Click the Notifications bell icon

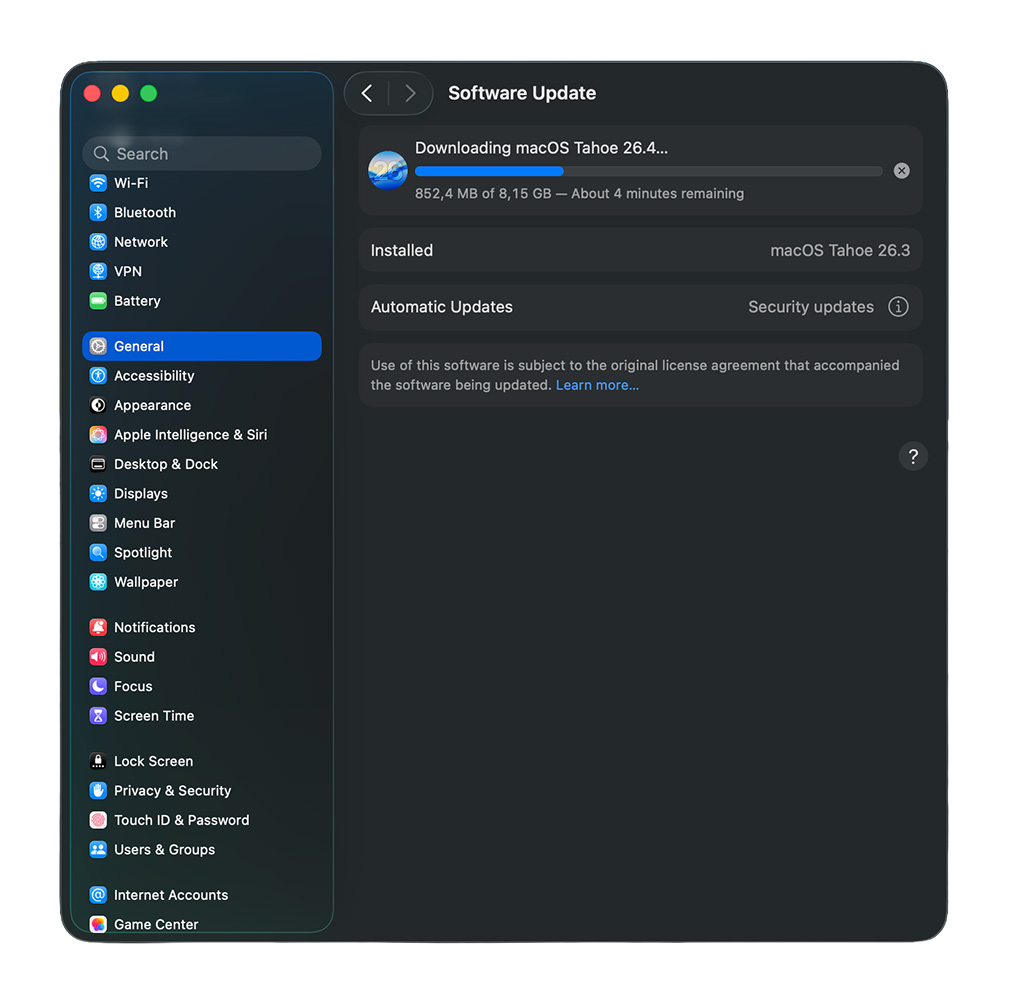[x=98, y=627]
